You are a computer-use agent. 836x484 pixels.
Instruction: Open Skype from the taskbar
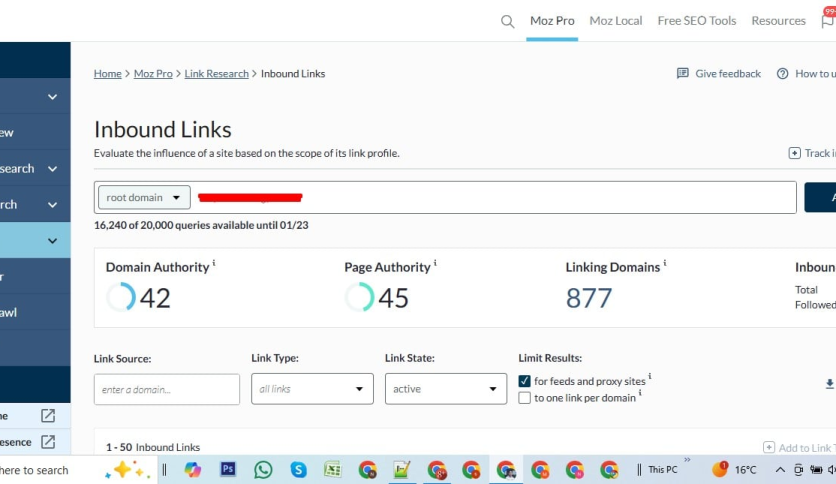[x=299, y=470]
